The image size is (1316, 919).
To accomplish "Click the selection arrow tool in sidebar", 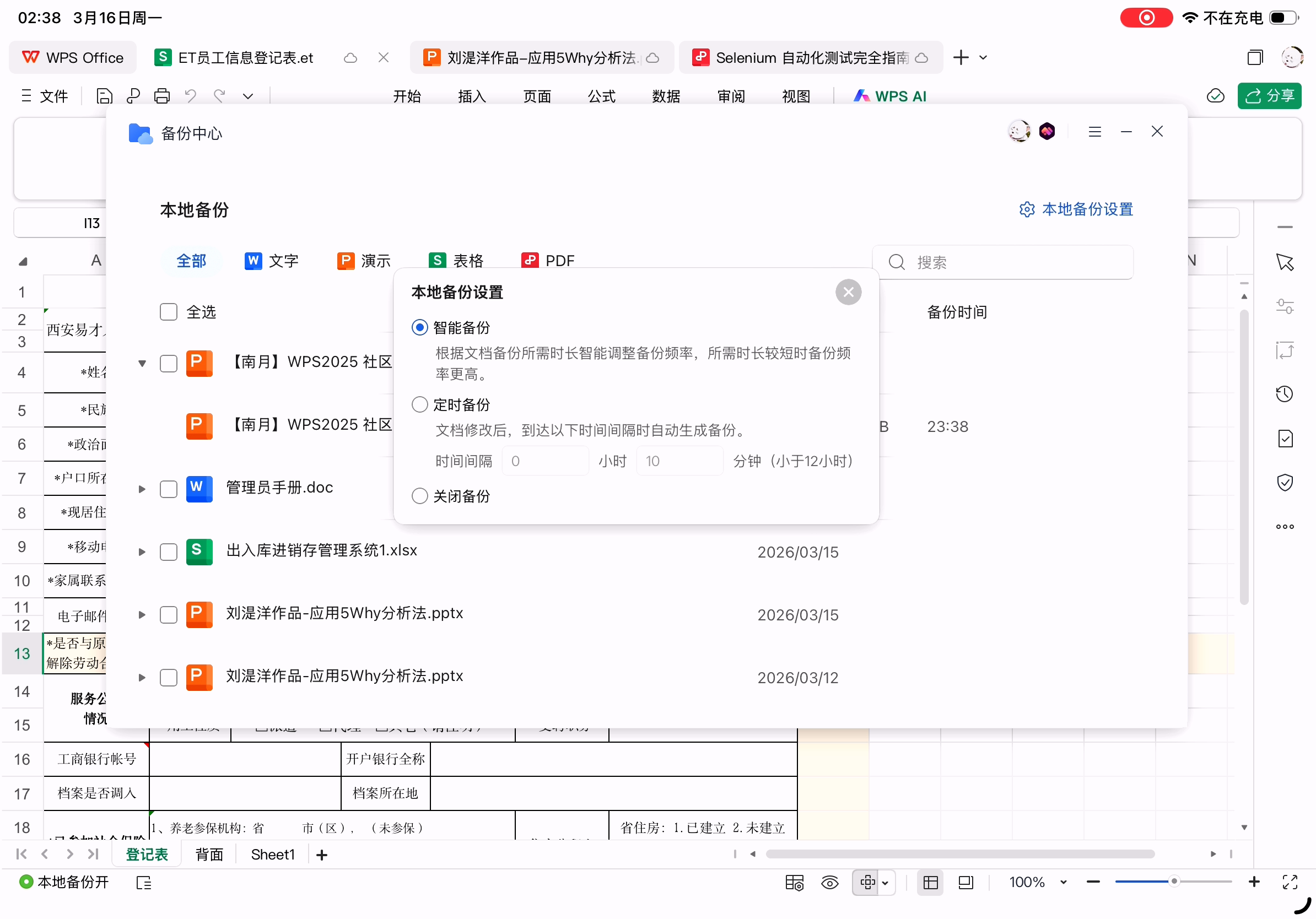I will [1285, 262].
